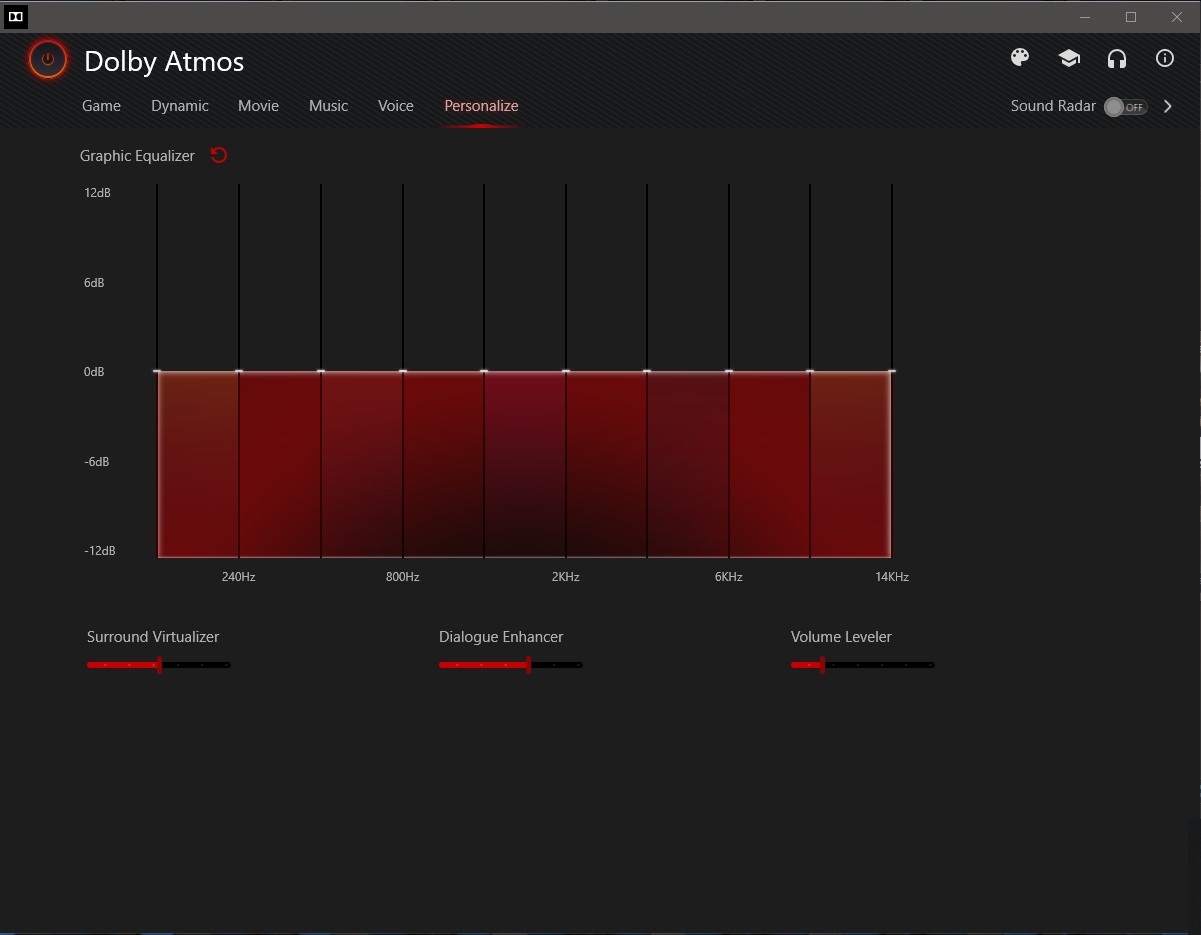The height and width of the screenshot is (935, 1201).
Task: Maximize the Dolby Atmos window
Action: tap(1131, 17)
